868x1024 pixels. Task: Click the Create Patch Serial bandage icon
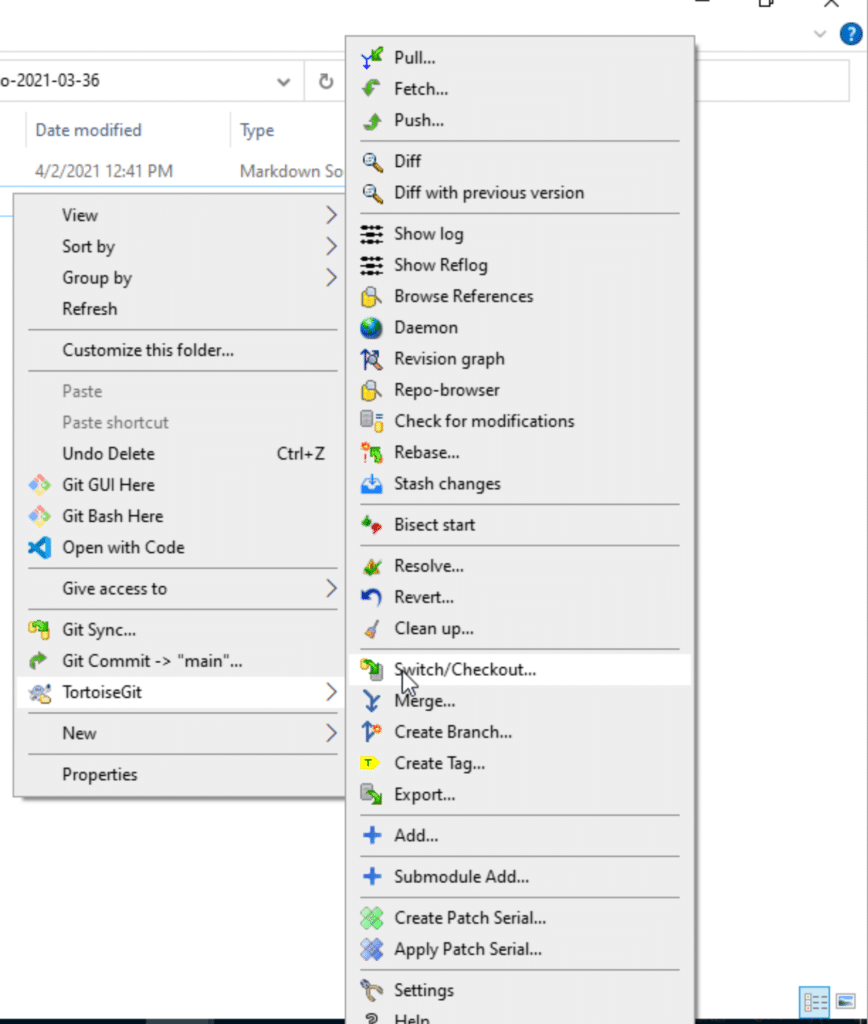(372, 918)
